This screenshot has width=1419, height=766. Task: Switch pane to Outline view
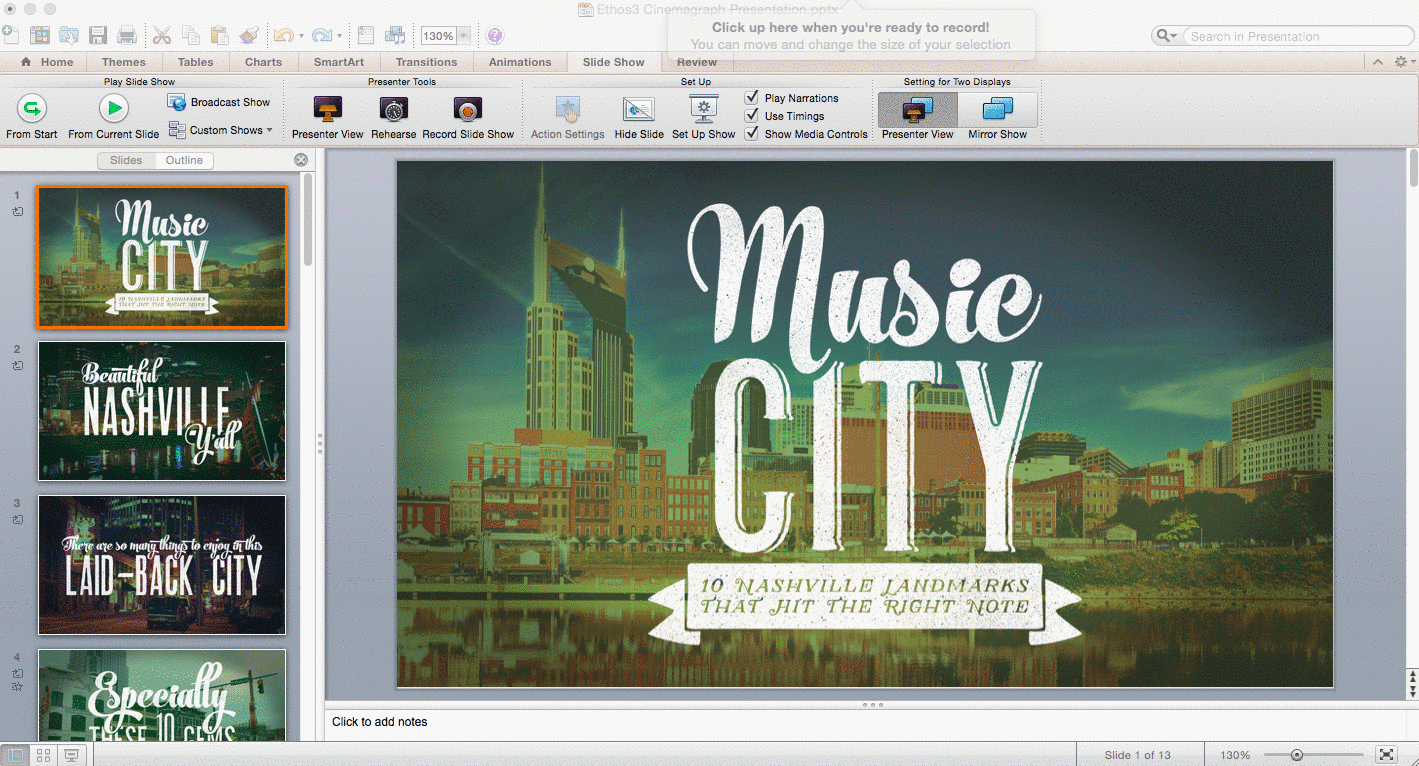point(184,160)
